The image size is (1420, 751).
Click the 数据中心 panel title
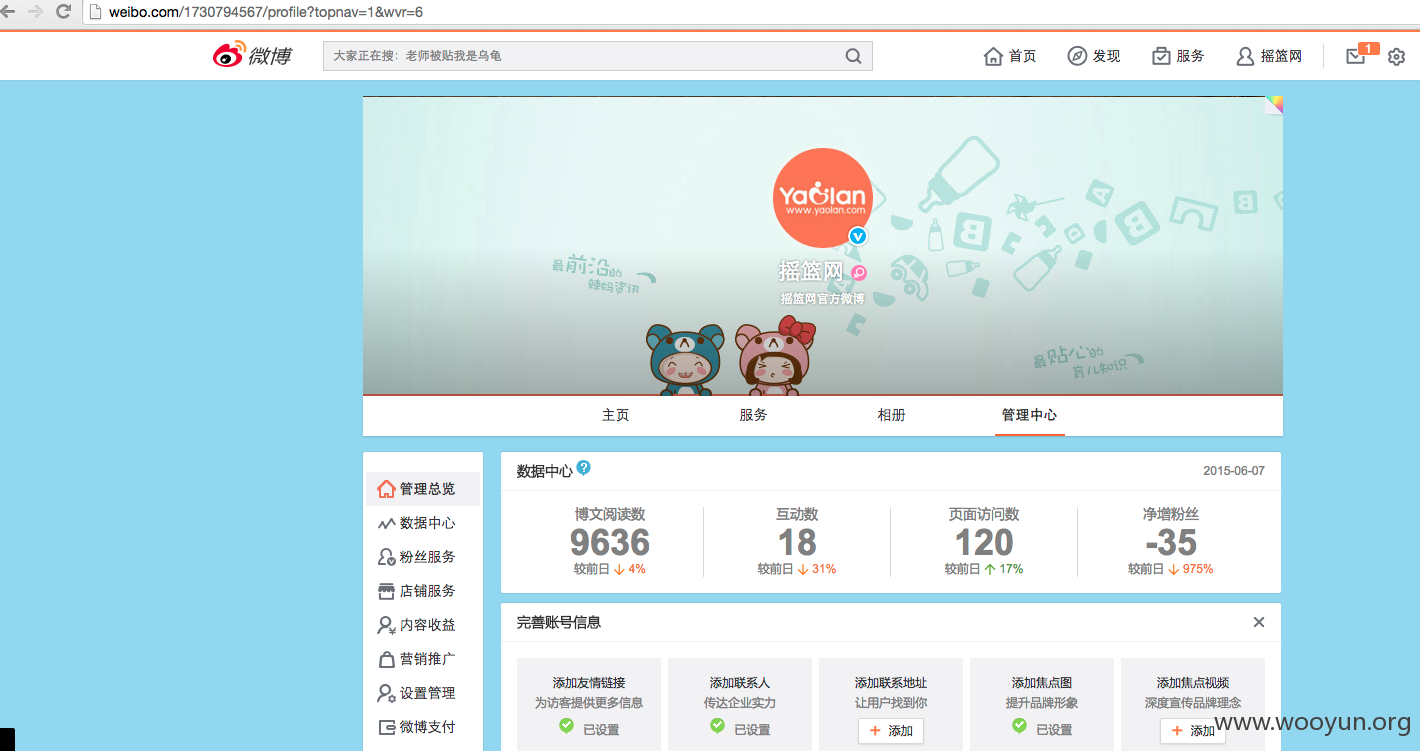pyautogui.click(x=544, y=471)
